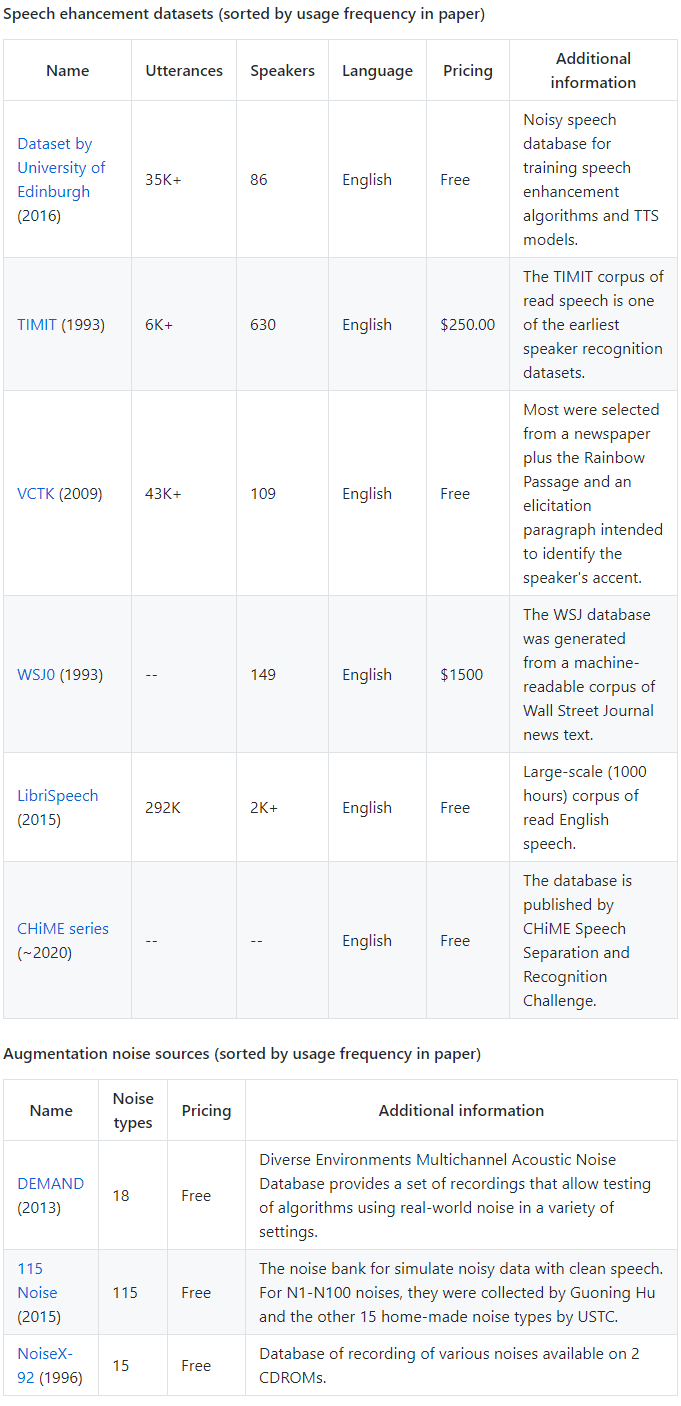Click the Language column header

(377, 71)
